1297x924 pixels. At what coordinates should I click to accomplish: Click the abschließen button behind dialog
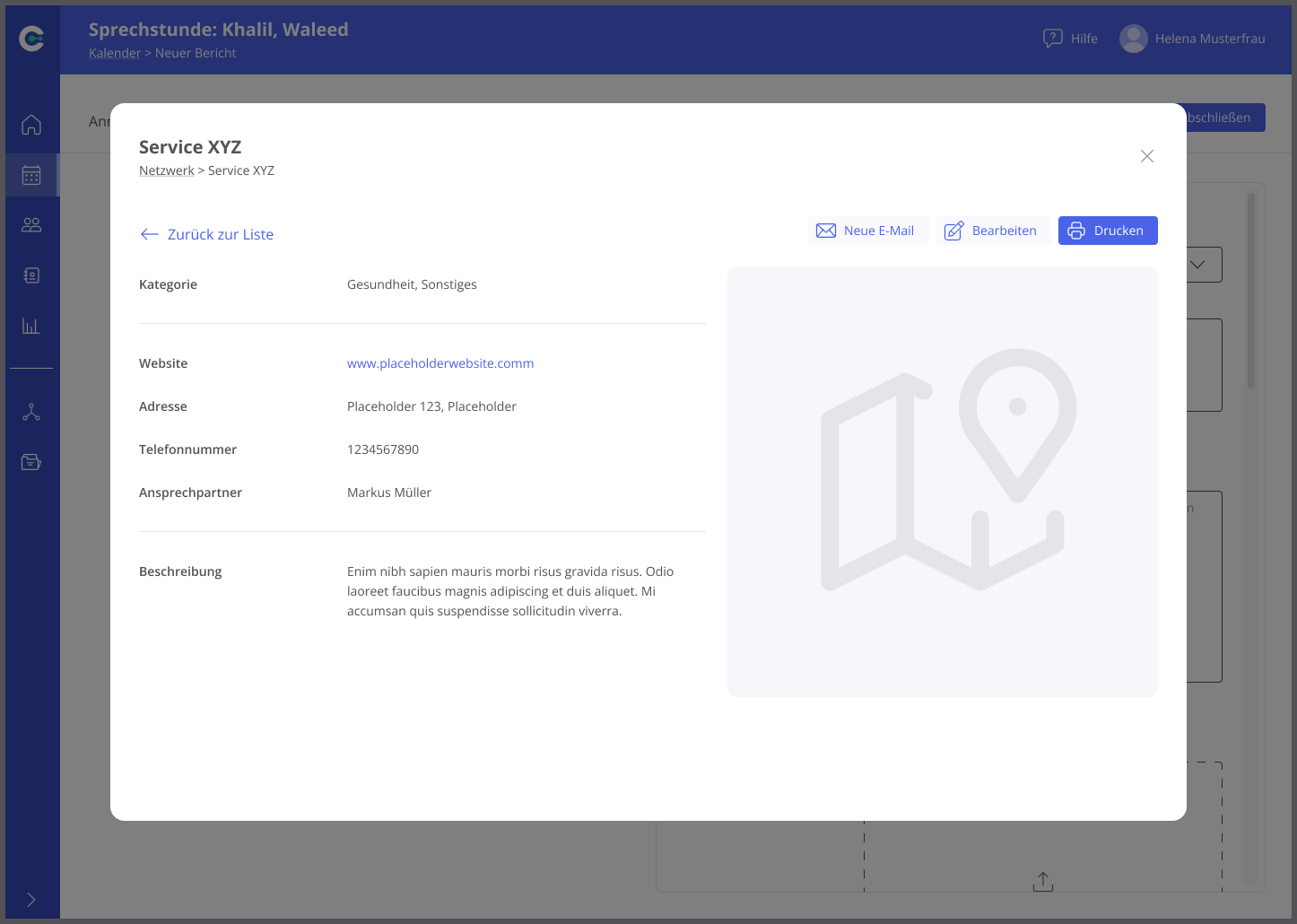coord(1225,118)
